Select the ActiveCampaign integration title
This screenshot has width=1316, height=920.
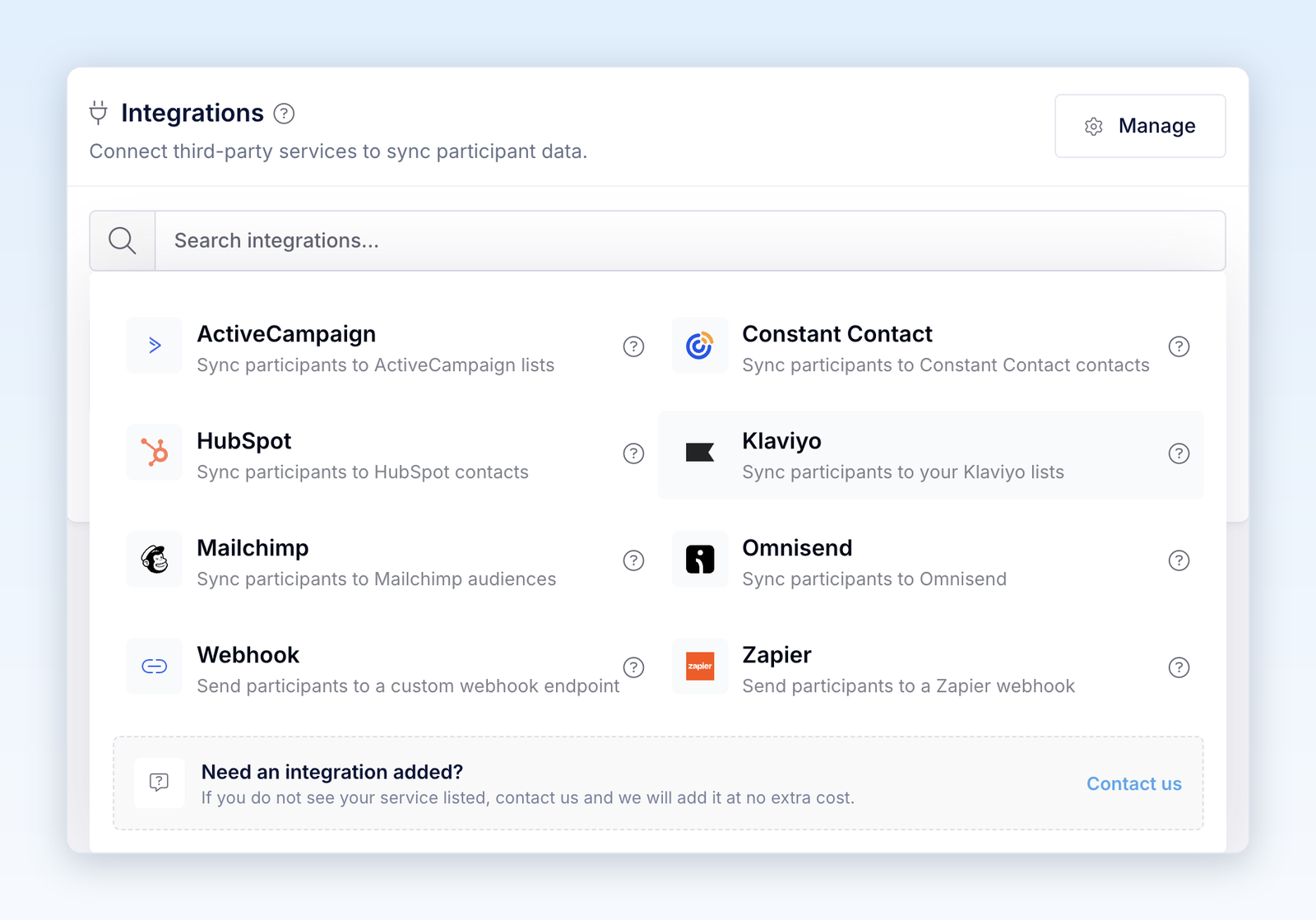tap(286, 334)
